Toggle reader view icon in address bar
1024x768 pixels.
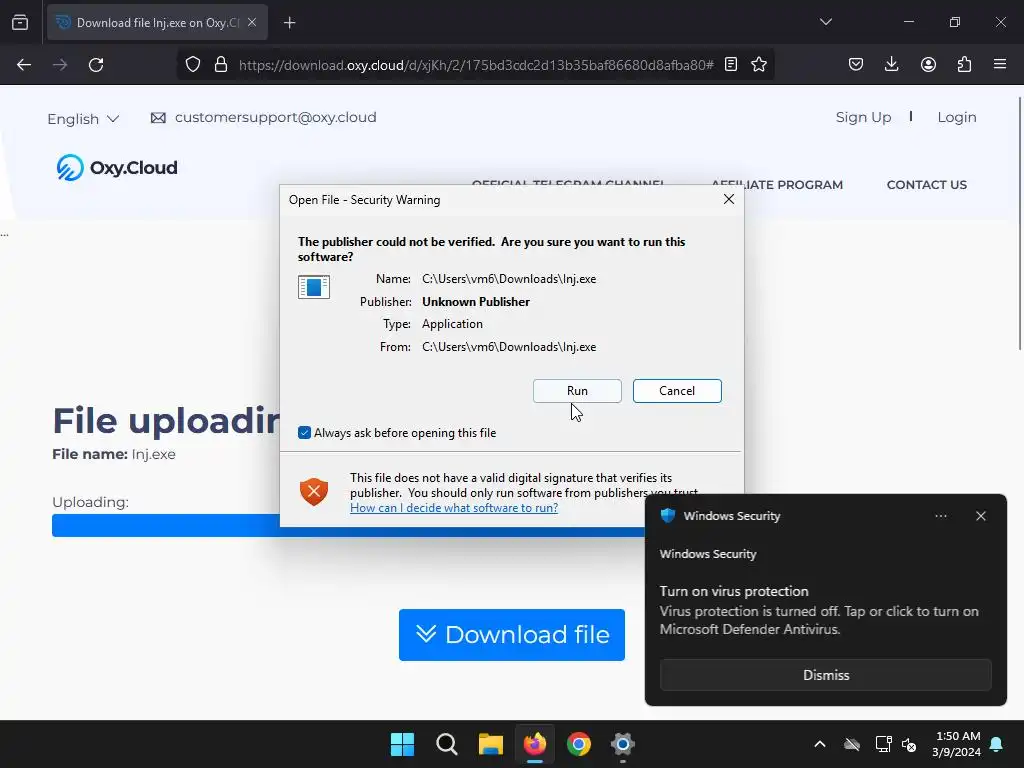click(x=731, y=65)
